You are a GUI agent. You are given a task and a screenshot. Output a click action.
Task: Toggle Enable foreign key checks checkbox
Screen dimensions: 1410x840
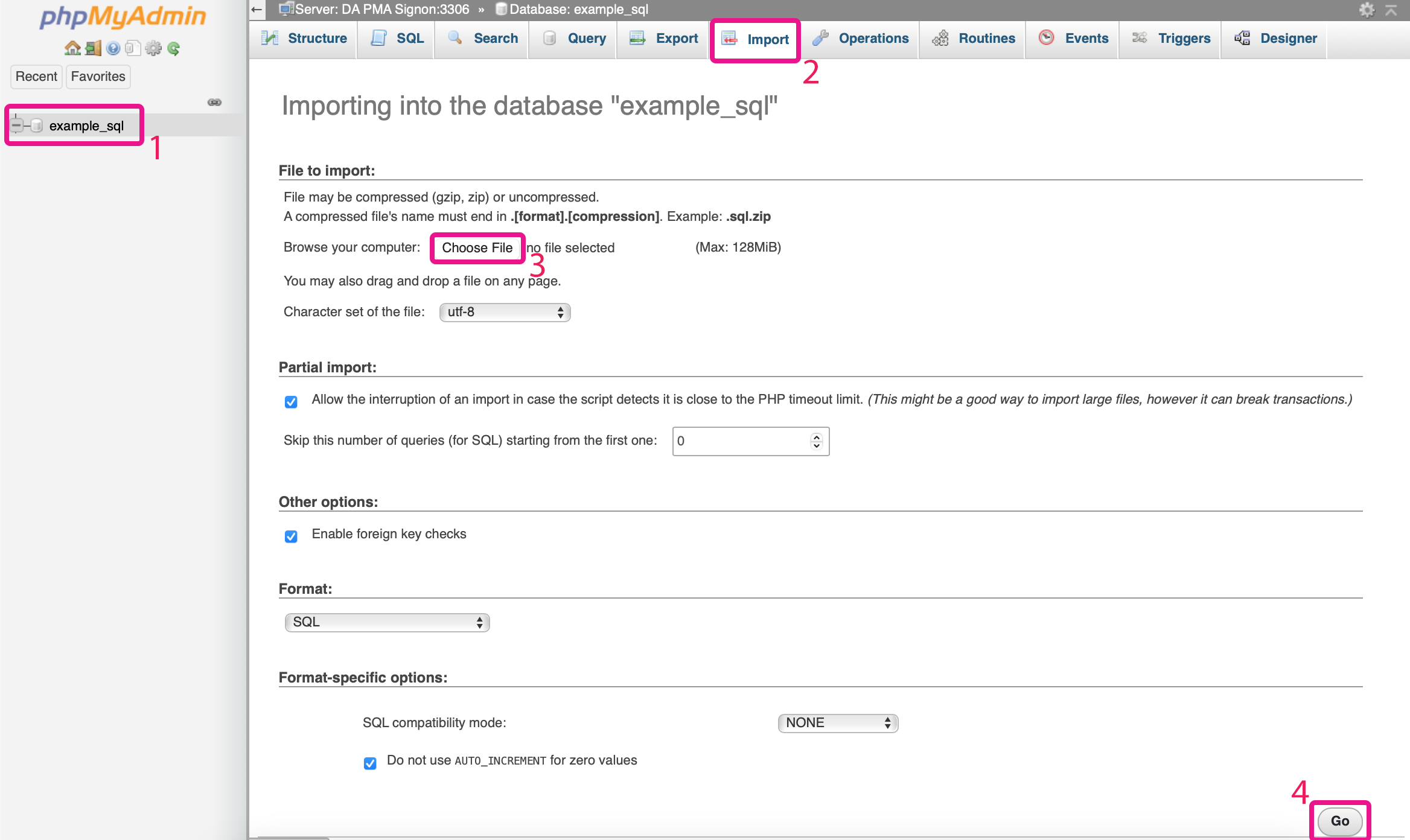tap(291, 536)
